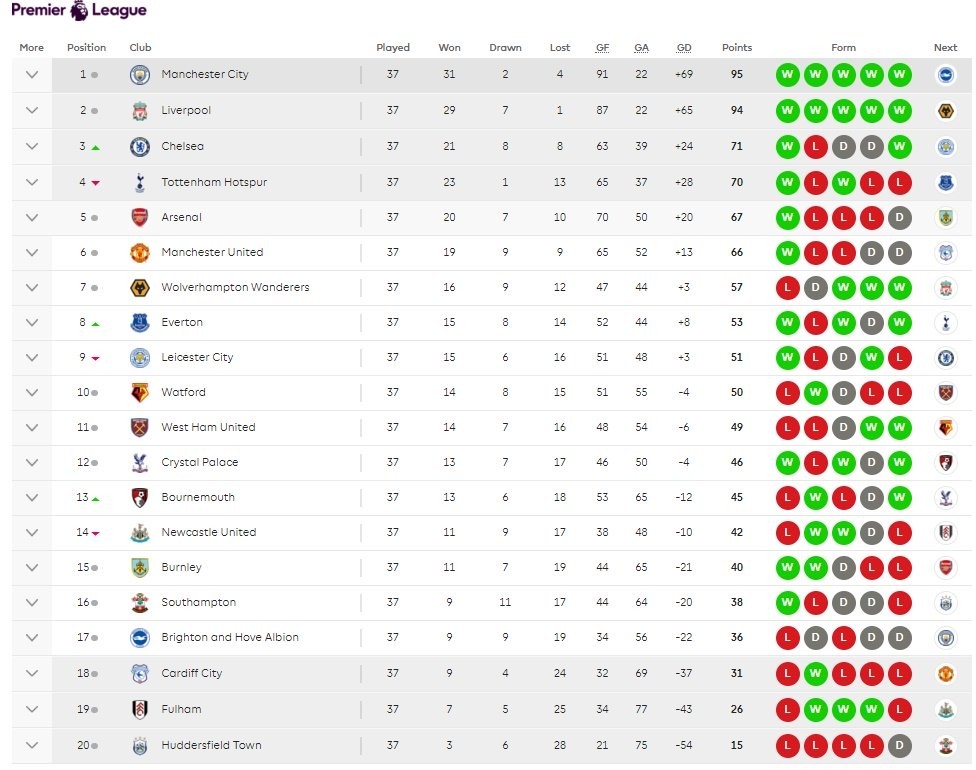Click the Wolves badge in Liverpool's Next column
Image resolution: width=976 pixels, height=770 pixels.
[944, 109]
